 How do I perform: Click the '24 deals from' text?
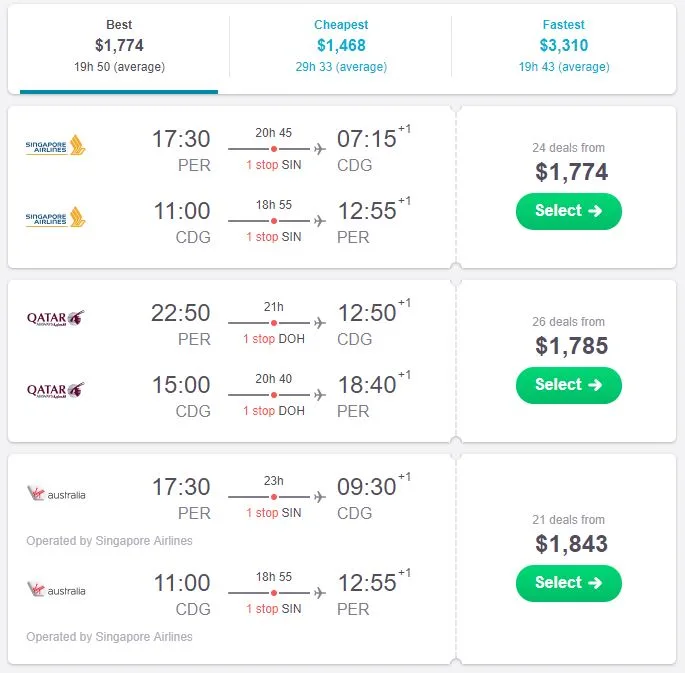[x=568, y=148]
